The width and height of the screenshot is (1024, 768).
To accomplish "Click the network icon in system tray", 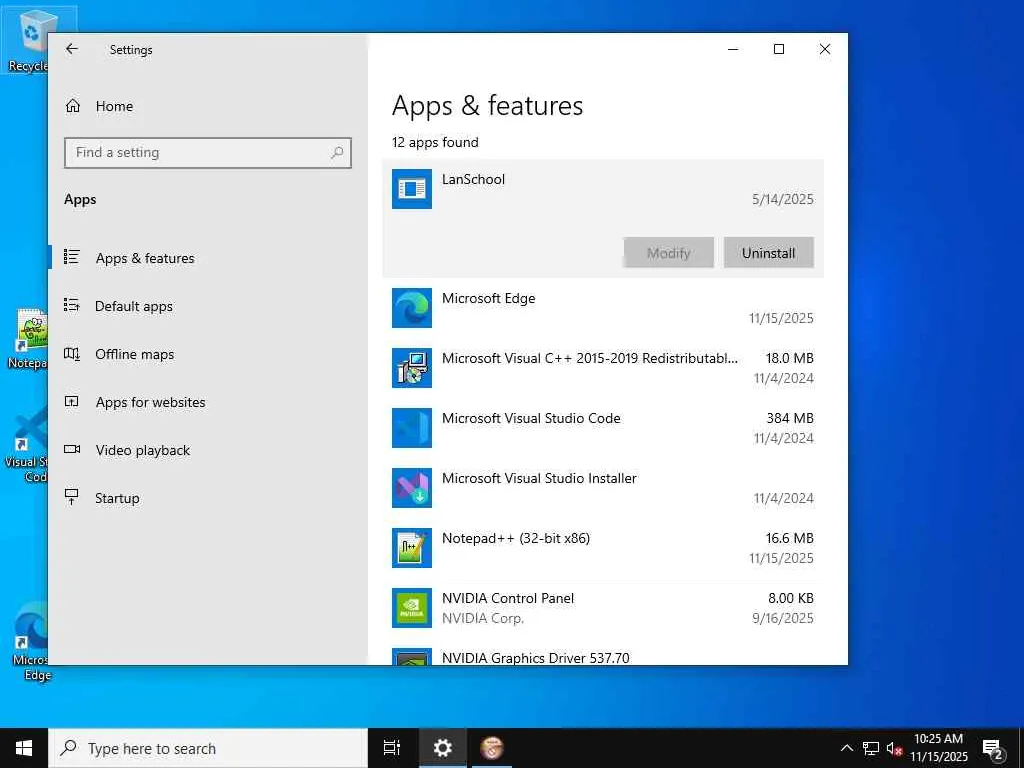I will click(871, 748).
